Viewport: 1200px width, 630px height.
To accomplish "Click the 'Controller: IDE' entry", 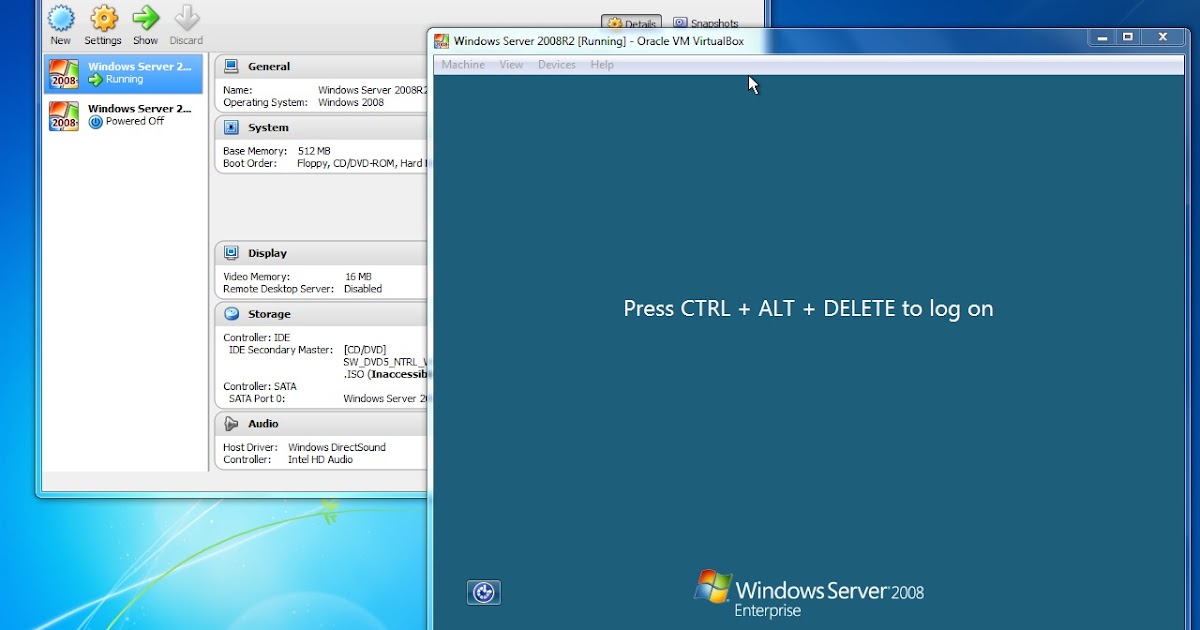I will click(256, 338).
